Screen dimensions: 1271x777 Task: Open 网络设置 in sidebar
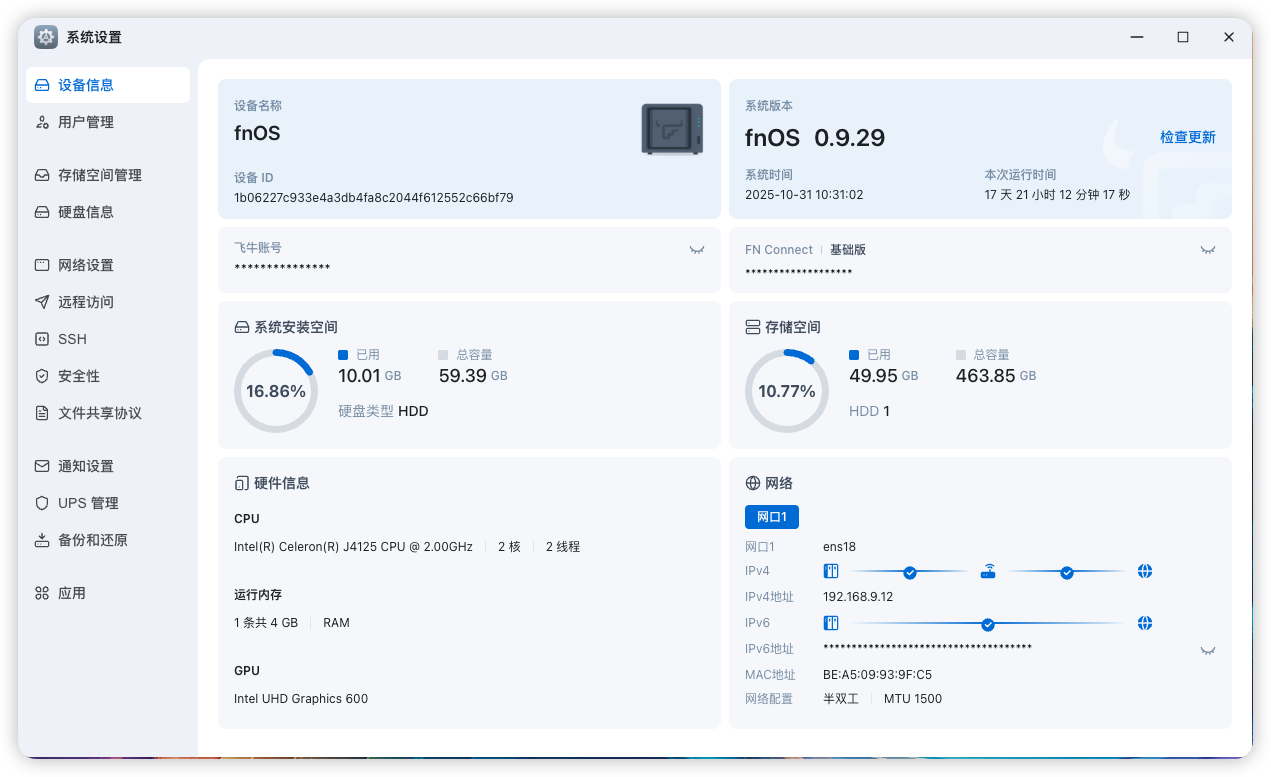(x=107, y=265)
